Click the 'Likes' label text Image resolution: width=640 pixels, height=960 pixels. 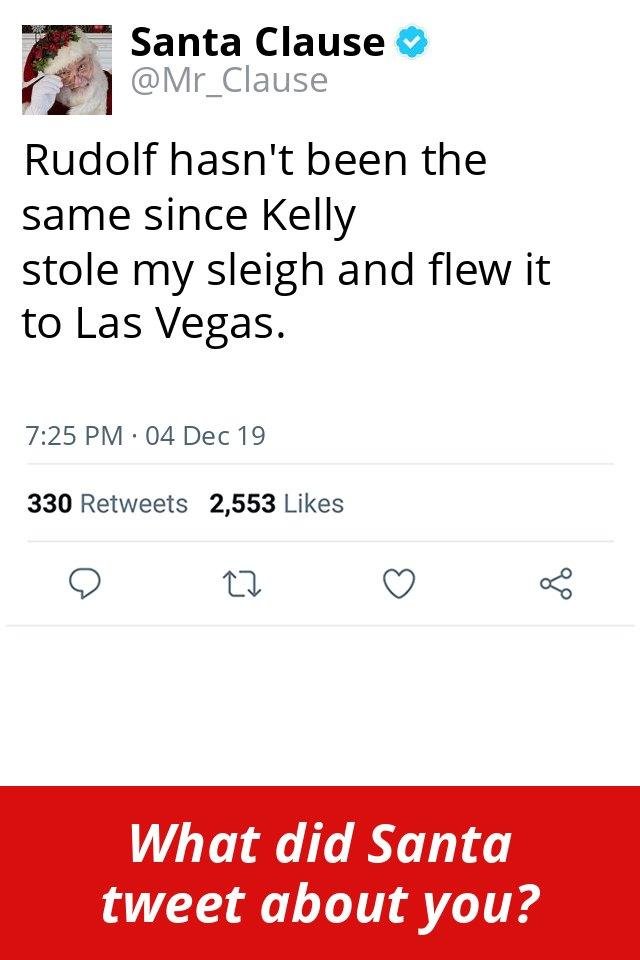[x=314, y=503]
